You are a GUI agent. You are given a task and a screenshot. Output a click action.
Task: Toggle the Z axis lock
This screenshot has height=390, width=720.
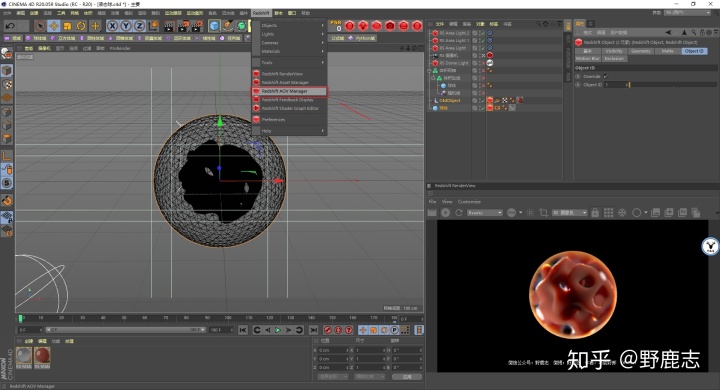click(x=139, y=26)
